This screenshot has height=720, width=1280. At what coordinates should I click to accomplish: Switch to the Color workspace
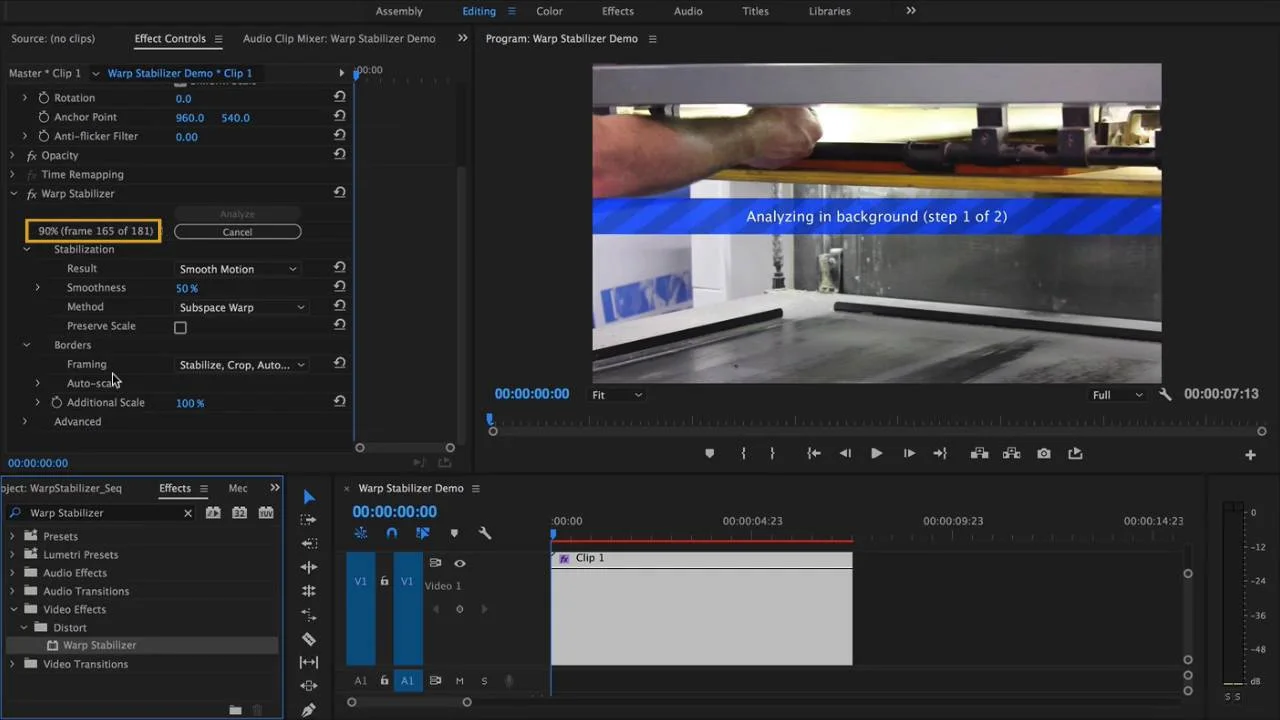549,11
